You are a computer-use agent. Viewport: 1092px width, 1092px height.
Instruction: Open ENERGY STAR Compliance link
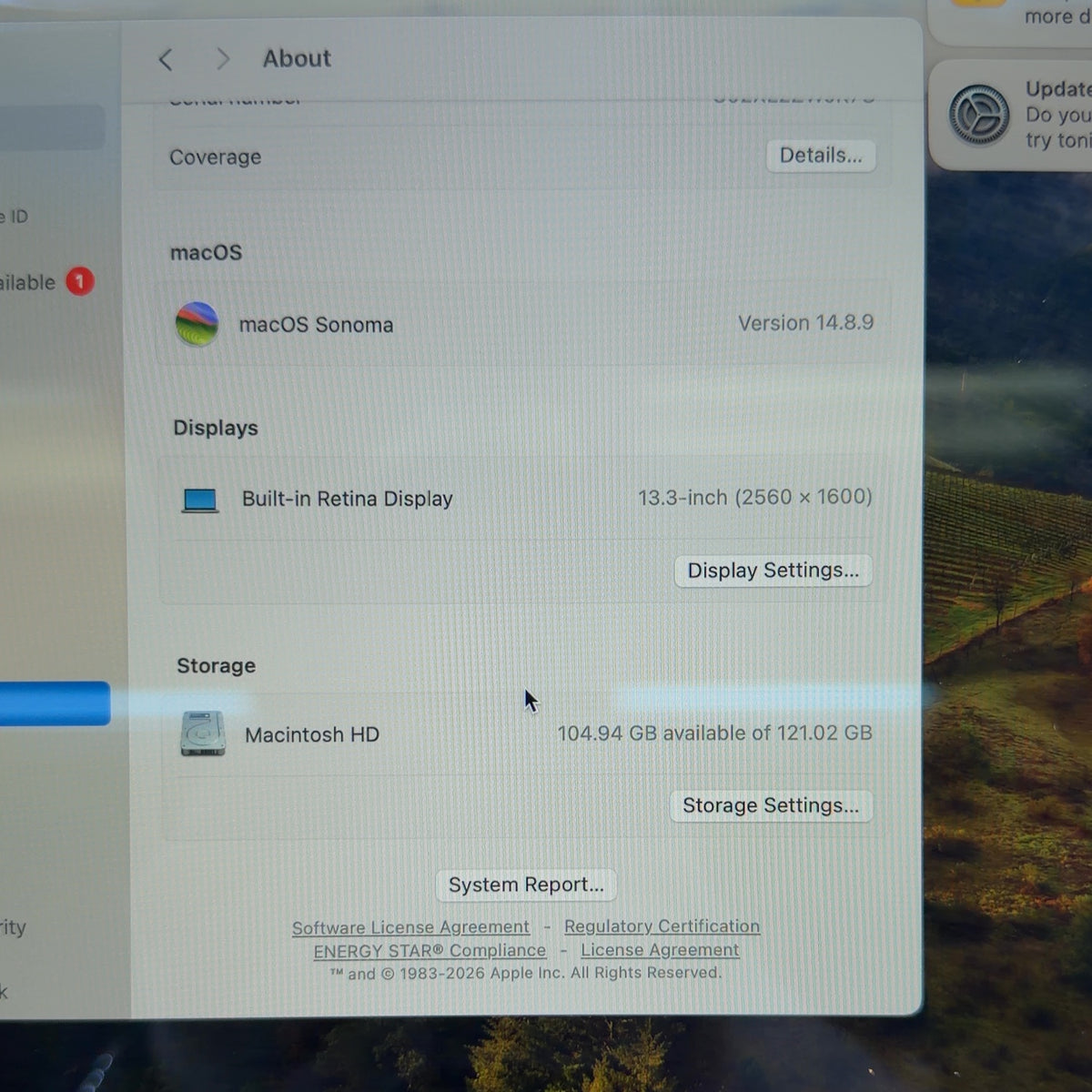[x=430, y=951]
